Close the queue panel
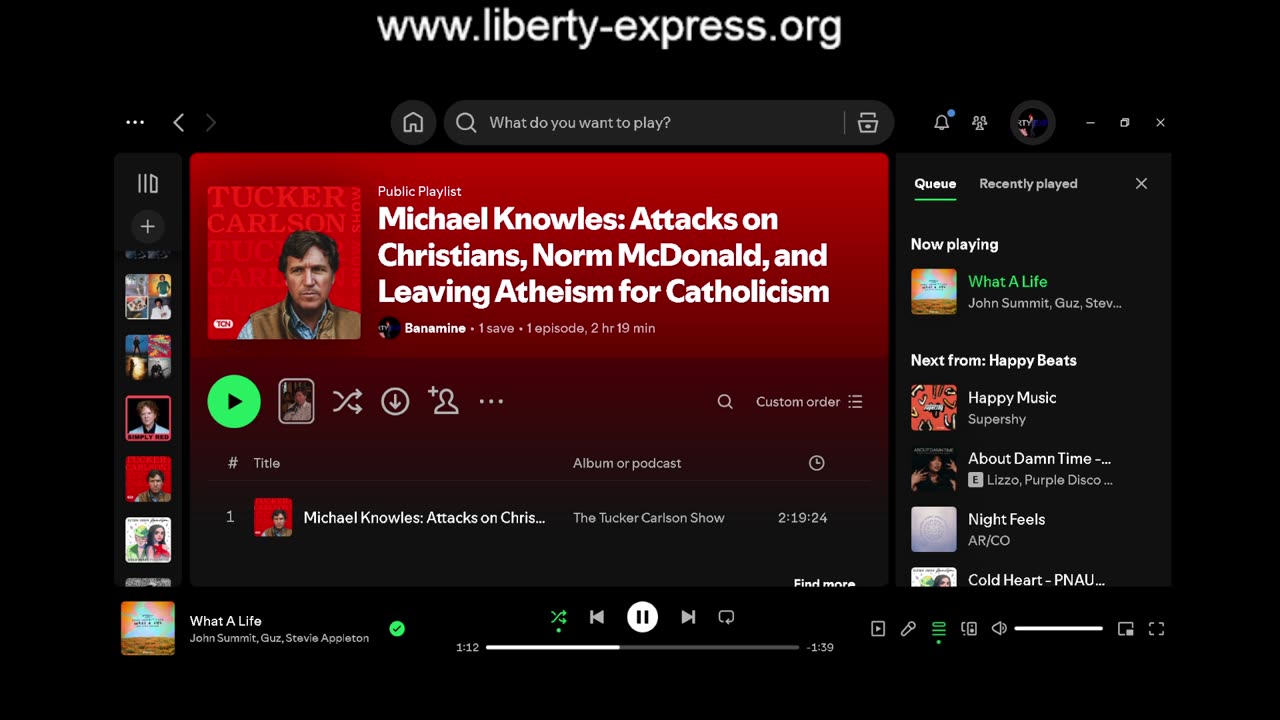Viewport: 1280px width, 720px height. pyautogui.click(x=1141, y=183)
